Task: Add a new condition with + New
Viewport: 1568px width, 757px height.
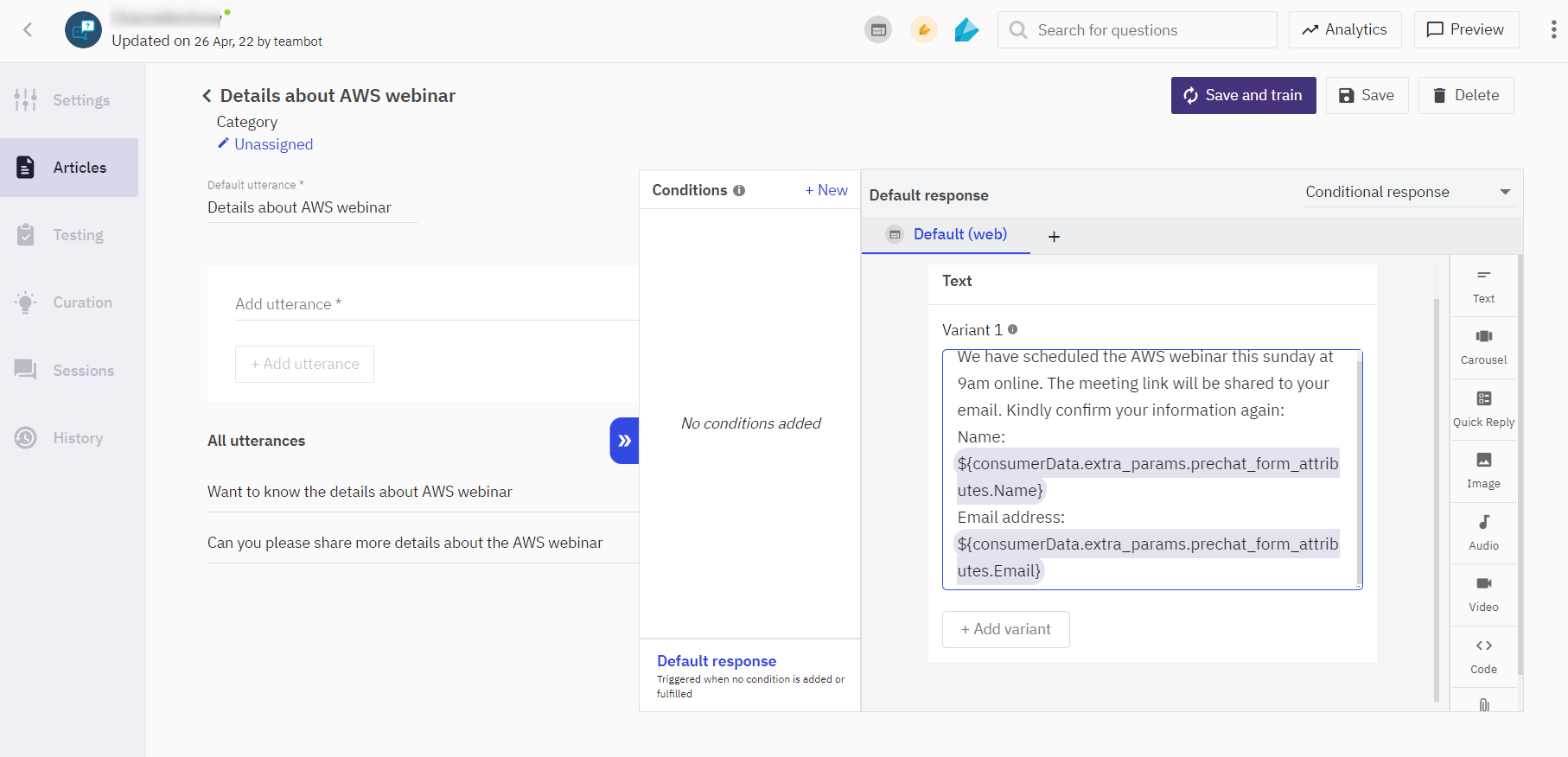Action: 826,190
